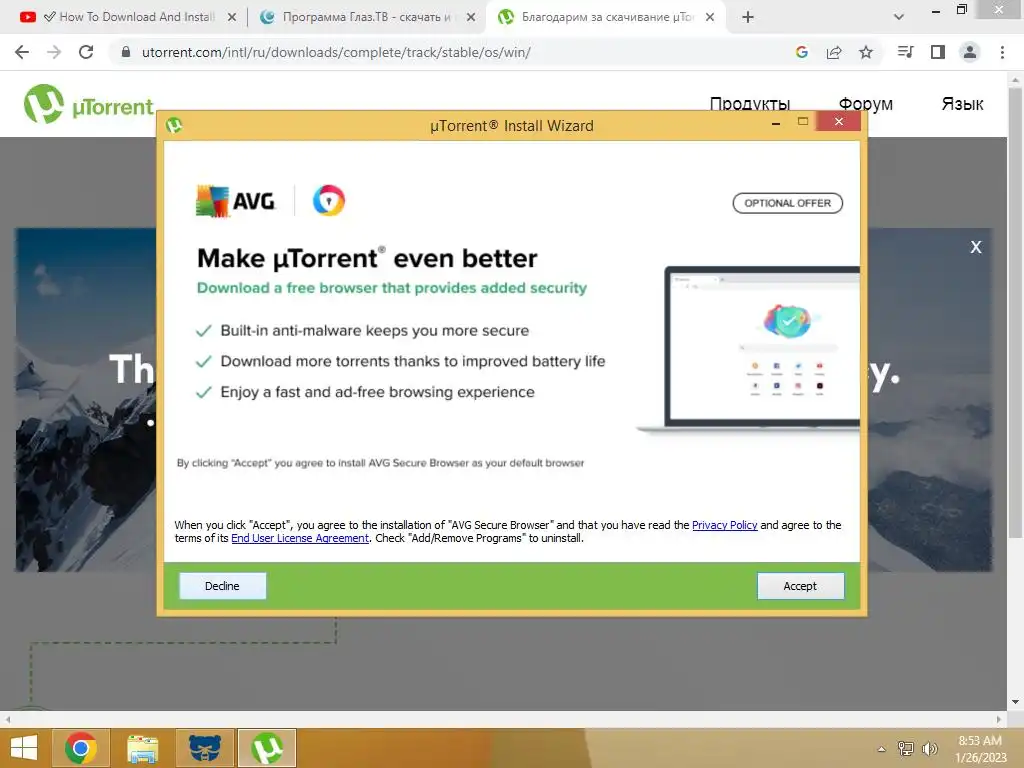1024x768 pixels.
Task: Switch to the Программа Глаз.ТВ tab
Action: (366, 17)
